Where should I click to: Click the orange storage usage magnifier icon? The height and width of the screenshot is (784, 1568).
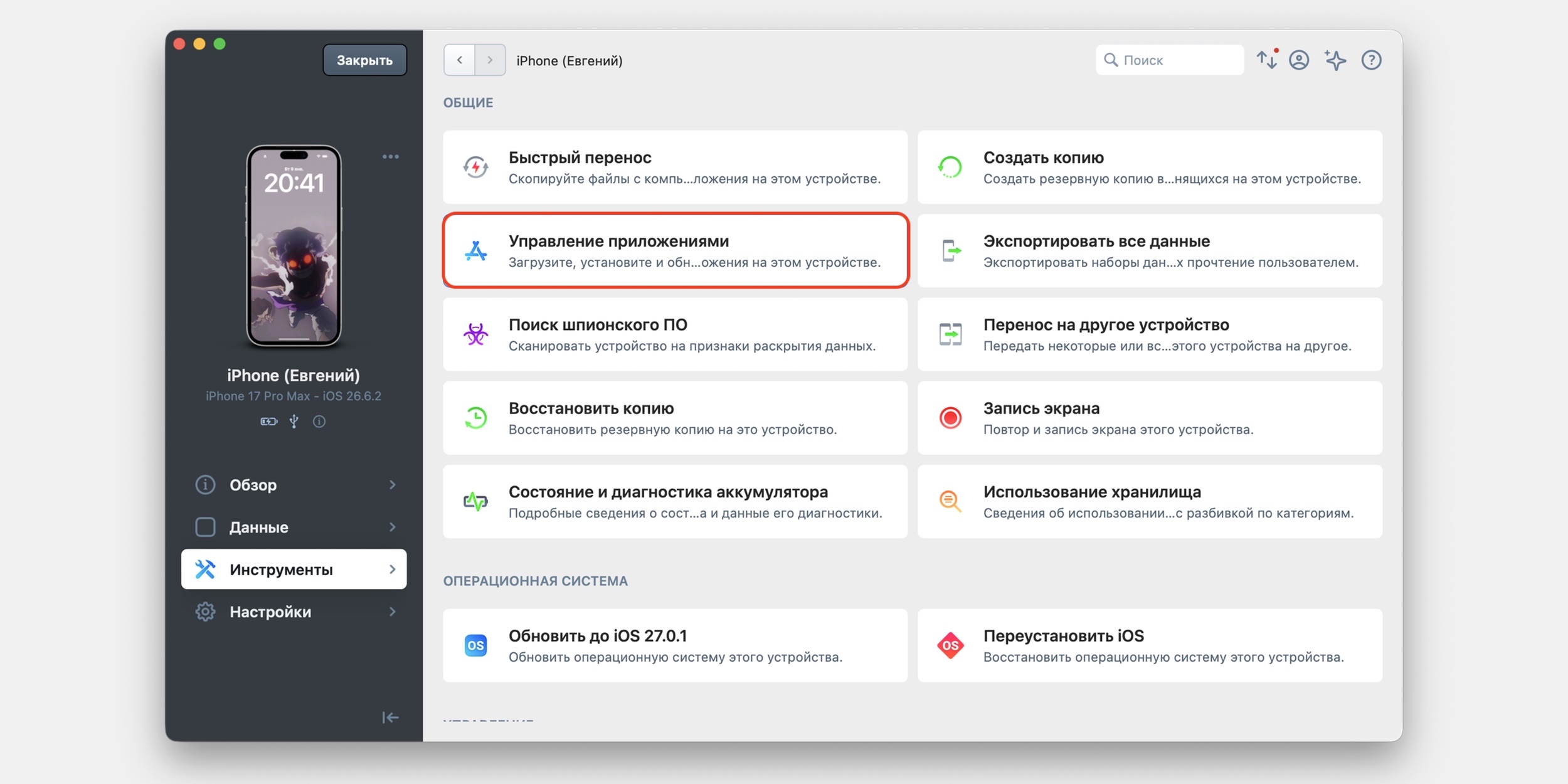[950, 501]
